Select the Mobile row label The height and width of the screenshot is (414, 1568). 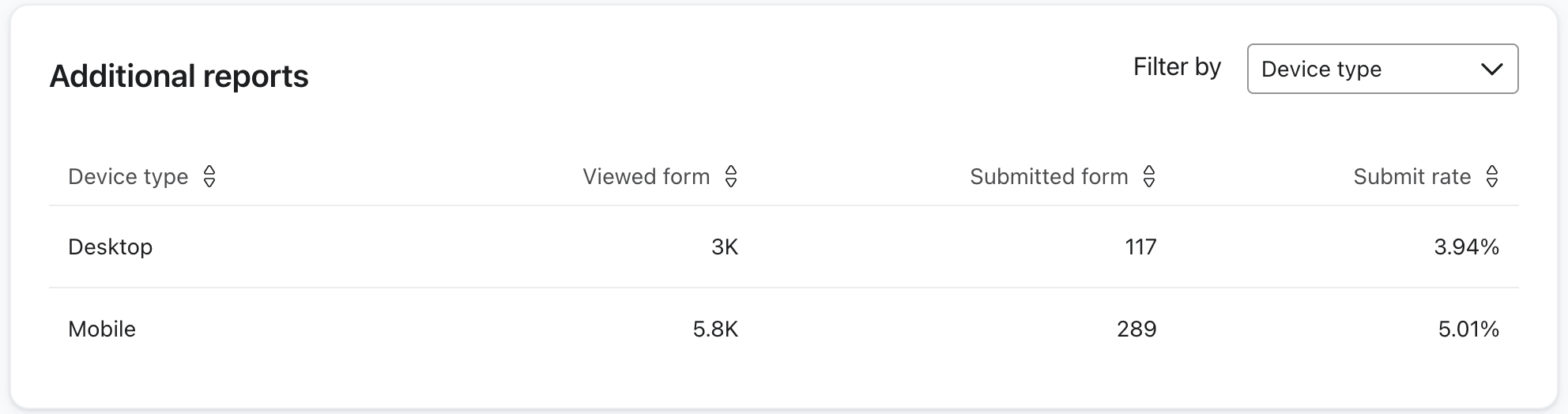pos(102,329)
